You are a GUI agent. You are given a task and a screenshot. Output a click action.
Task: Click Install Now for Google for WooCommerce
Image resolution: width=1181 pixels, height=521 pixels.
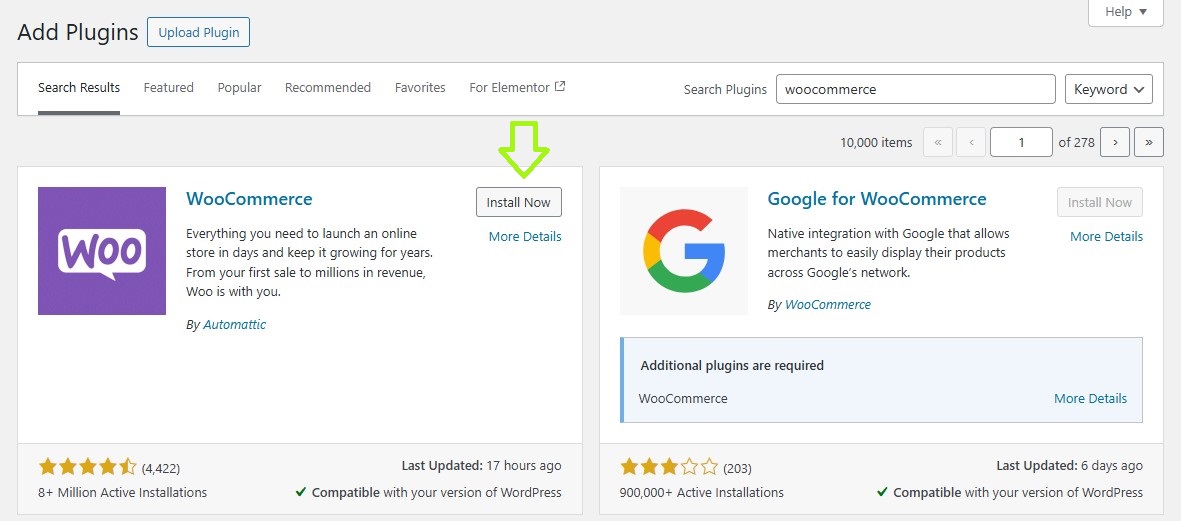pyautogui.click(x=1100, y=202)
